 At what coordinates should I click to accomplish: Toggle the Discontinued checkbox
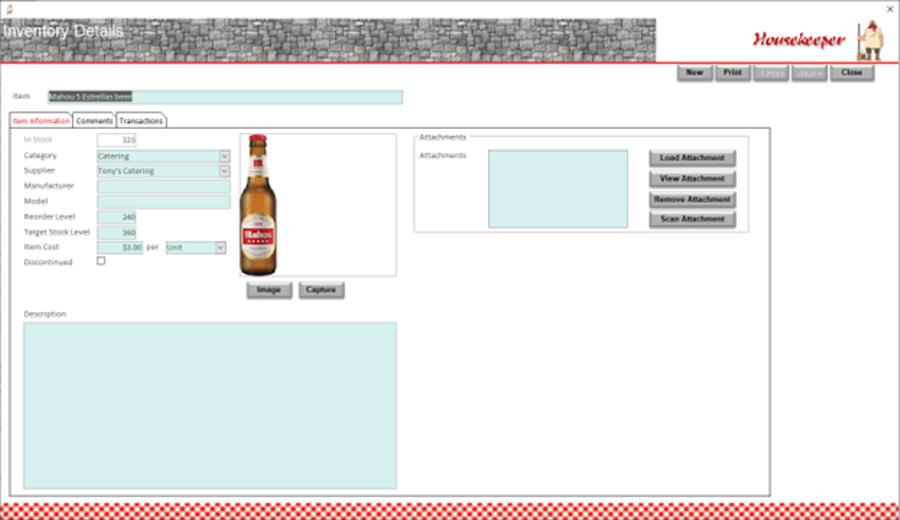[x=101, y=261]
